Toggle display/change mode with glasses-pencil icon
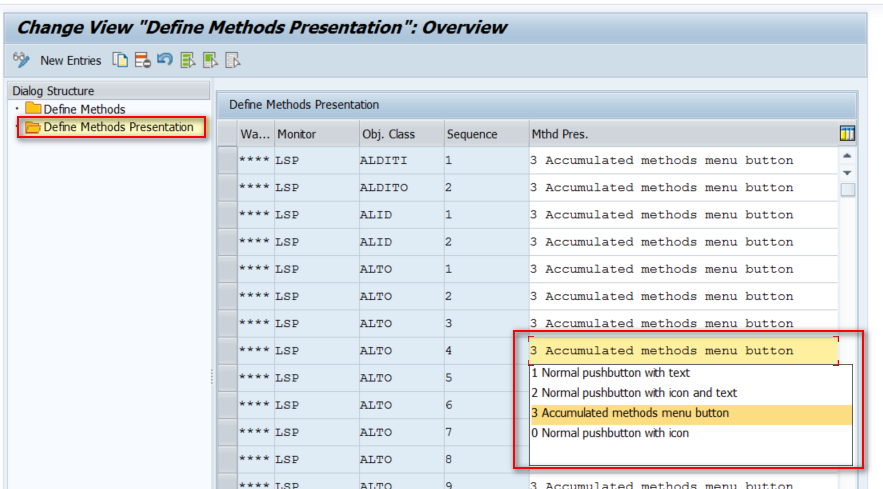883x489 pixels. [21, 60]
